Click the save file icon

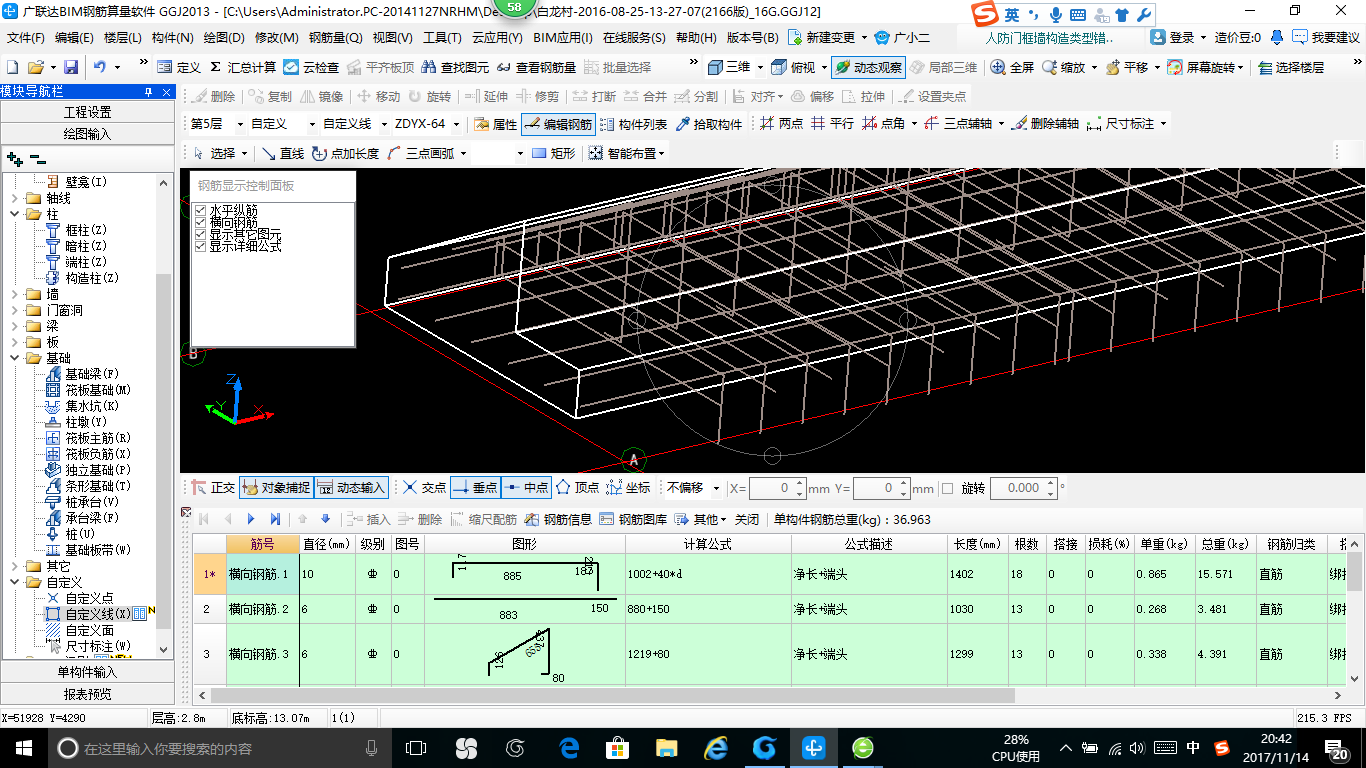[71, 67]
